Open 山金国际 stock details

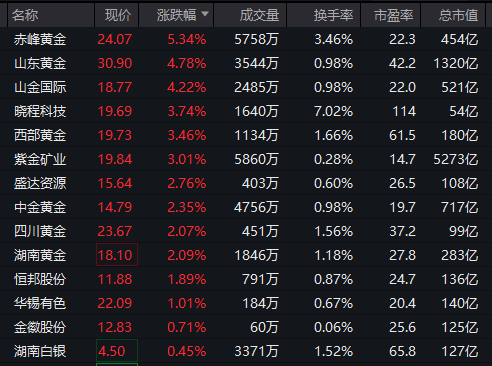tap(40, 87)
